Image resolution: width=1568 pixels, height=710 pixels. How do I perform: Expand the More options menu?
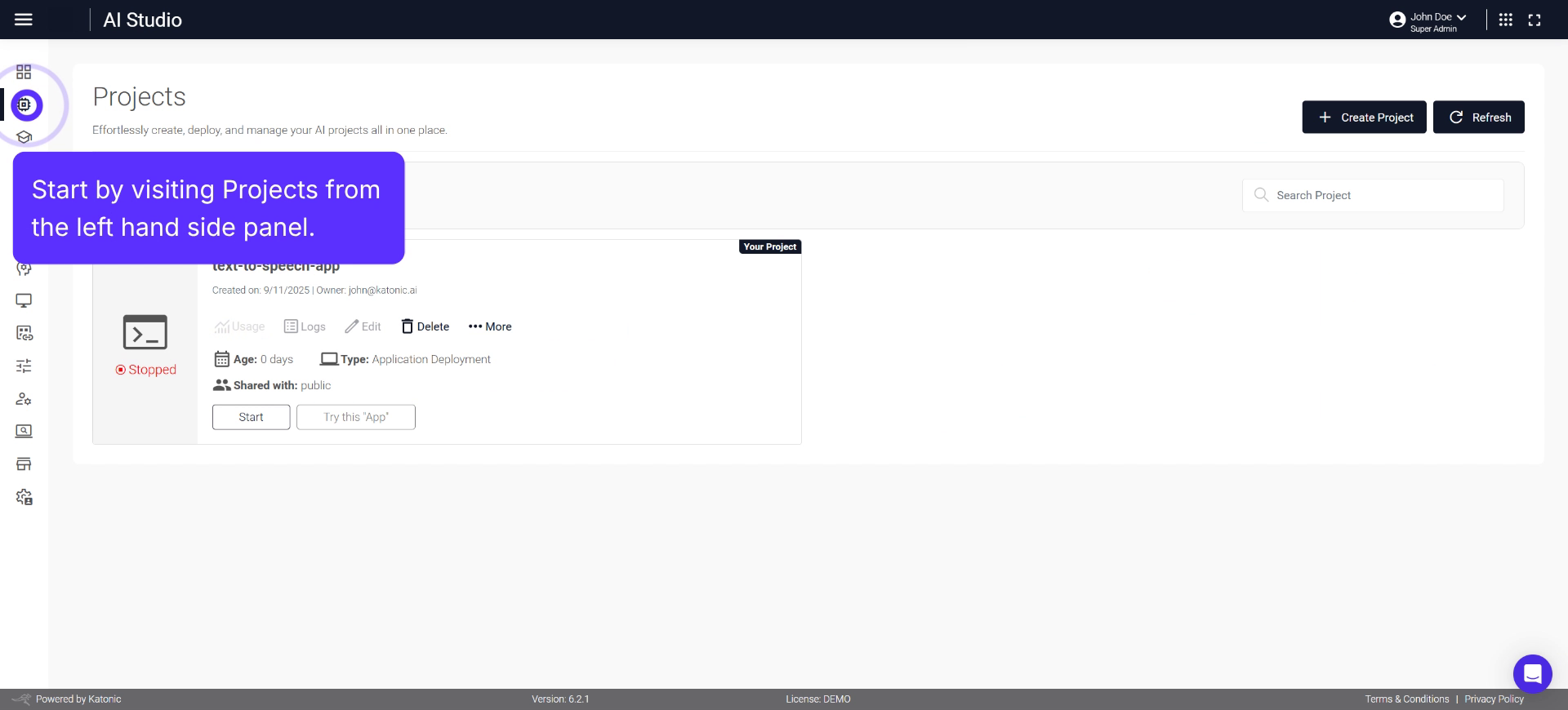pos(490,326)
